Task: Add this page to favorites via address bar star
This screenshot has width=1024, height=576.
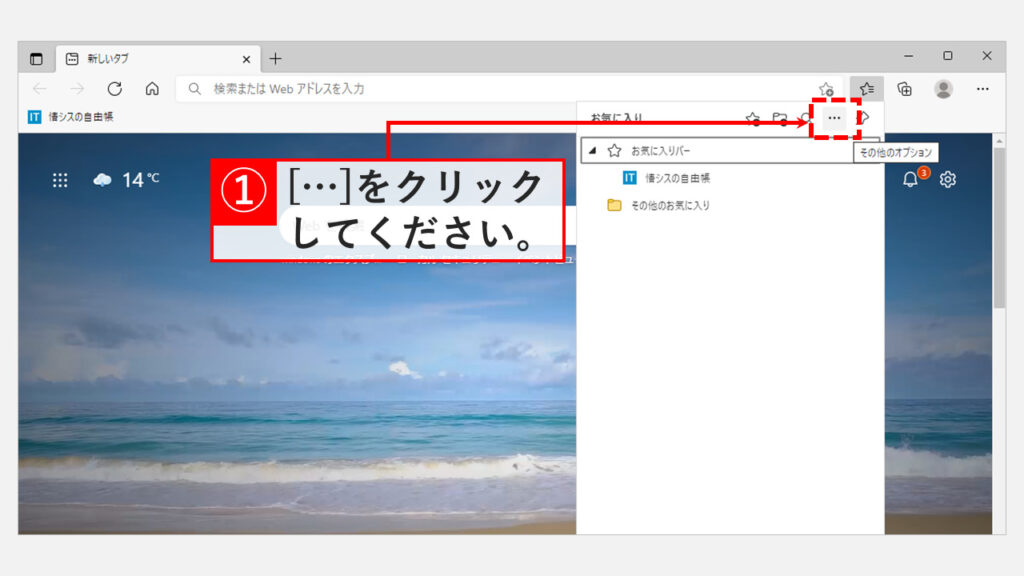Action: [826, 89]
